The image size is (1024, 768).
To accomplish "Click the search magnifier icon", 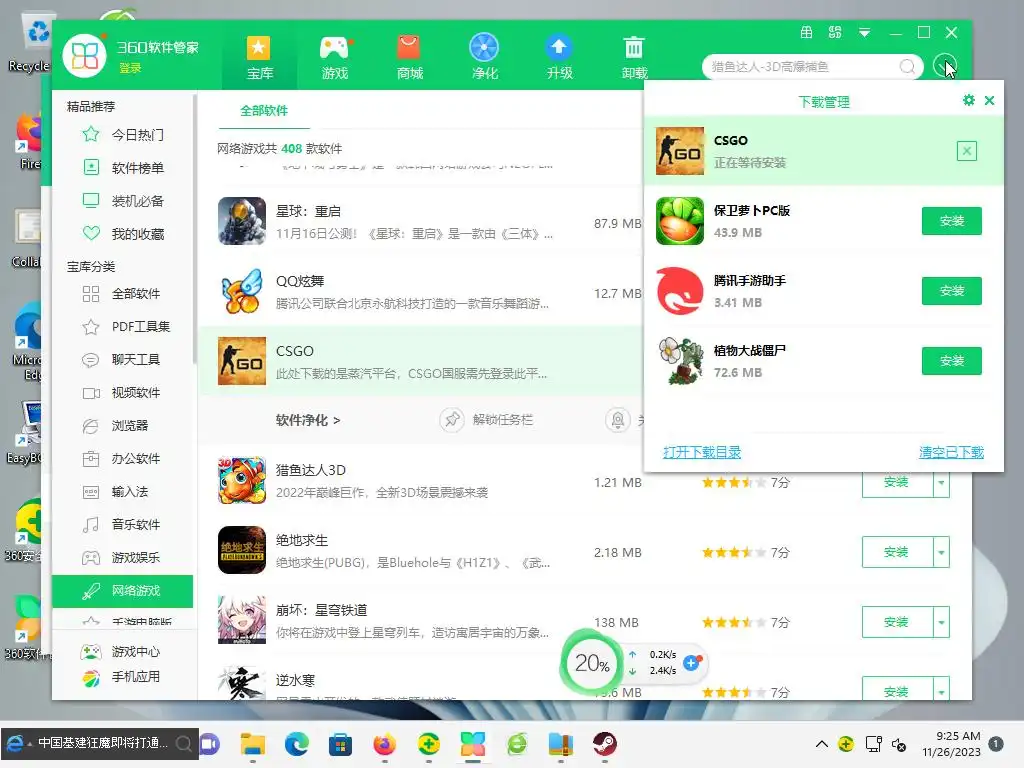I will tap(906, 67).
